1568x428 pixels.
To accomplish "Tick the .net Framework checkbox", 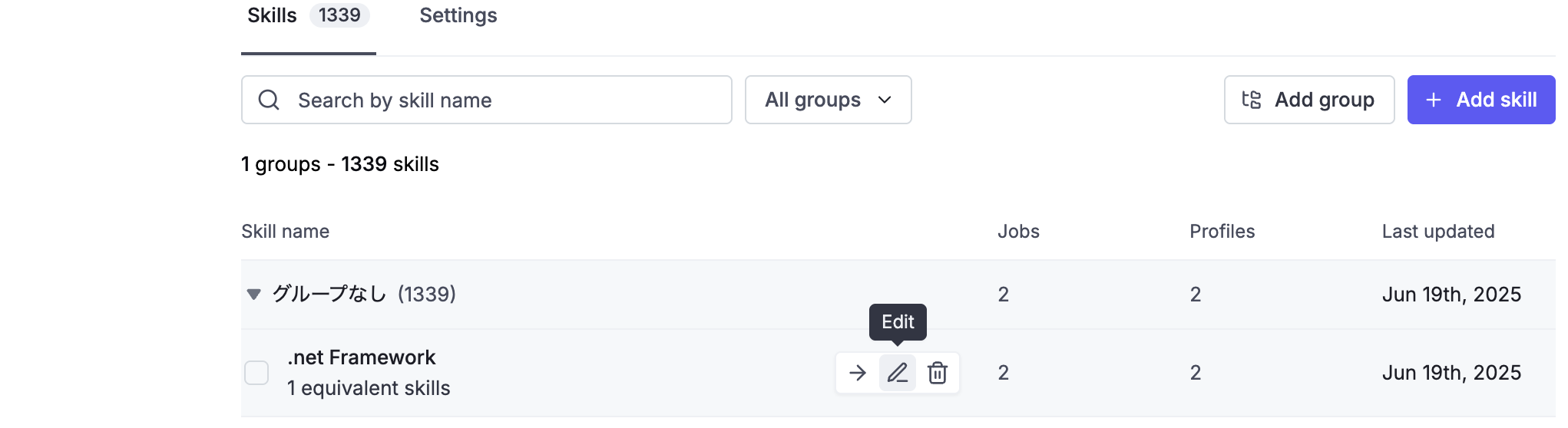I will coord(256,373).
